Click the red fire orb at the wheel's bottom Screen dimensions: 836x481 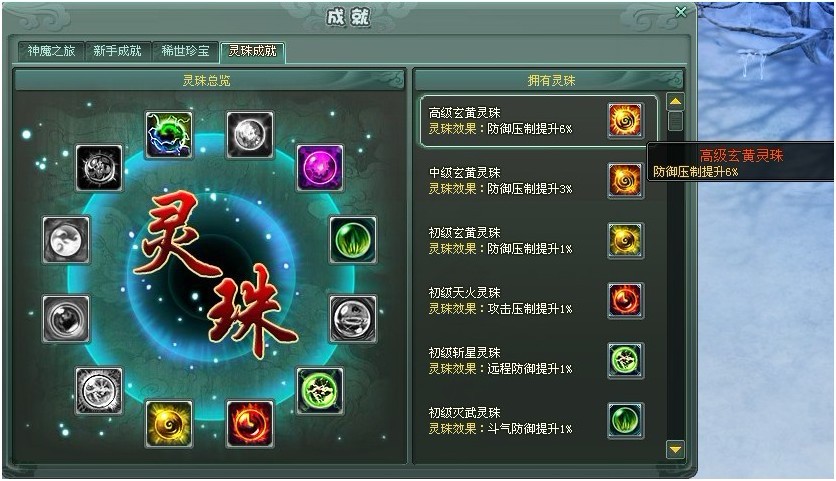pyautogui.click(x=251, y=424)
